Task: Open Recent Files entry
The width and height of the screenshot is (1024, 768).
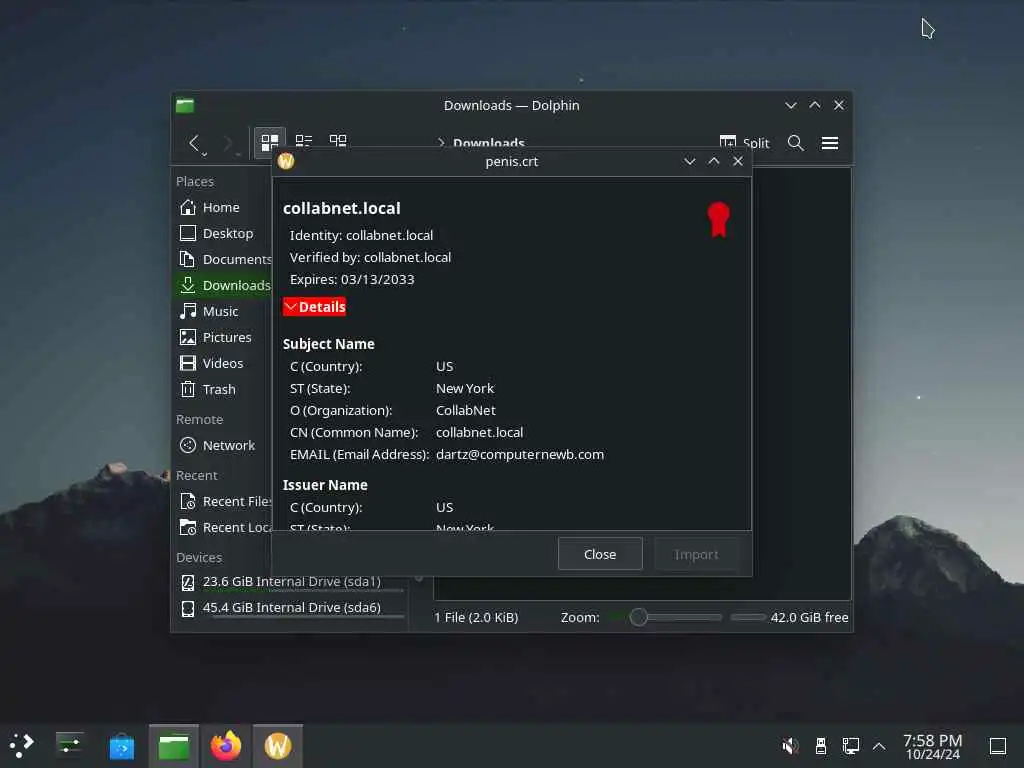Action: 223,502
